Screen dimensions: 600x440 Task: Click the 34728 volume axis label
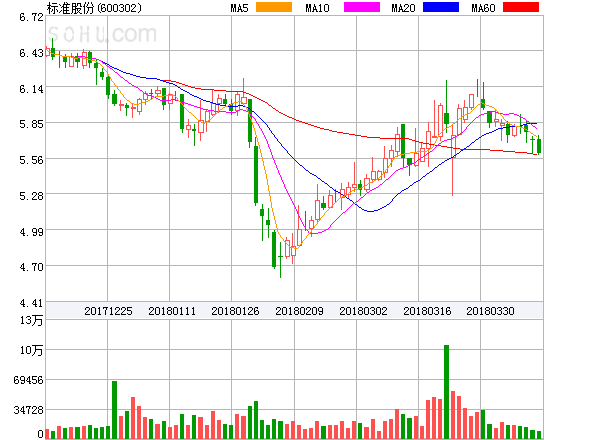coord(28,411)
